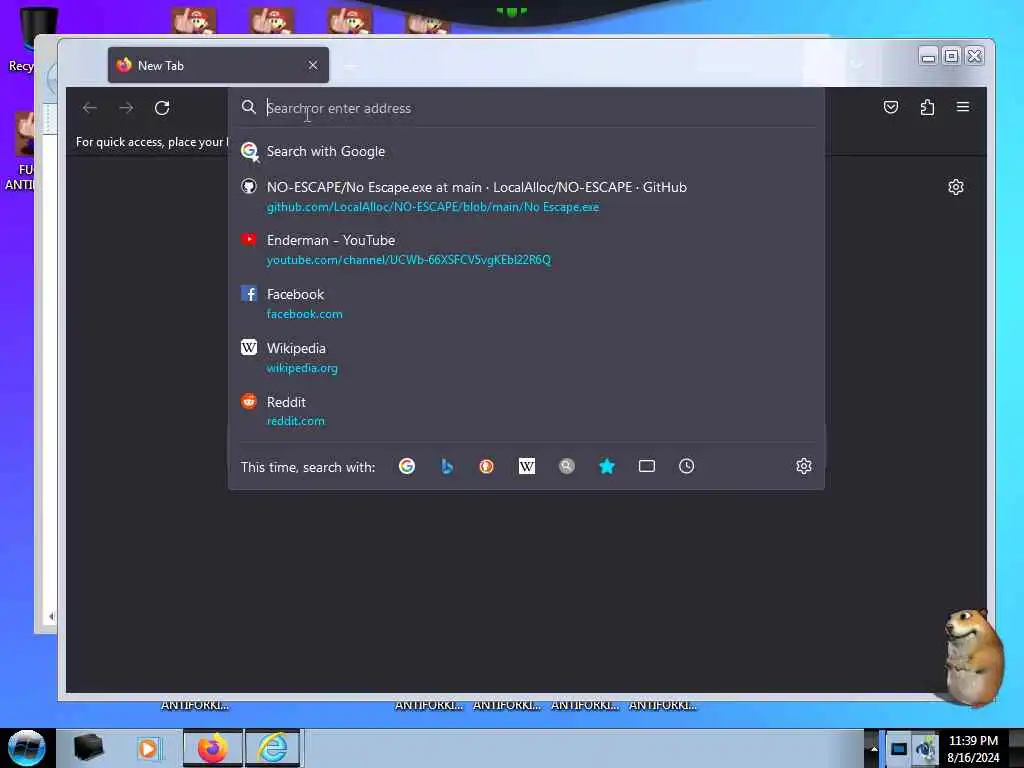Click the tray monitor icon
The height and width of the screenshot is (768, 1024).
[x=899, y=748]
